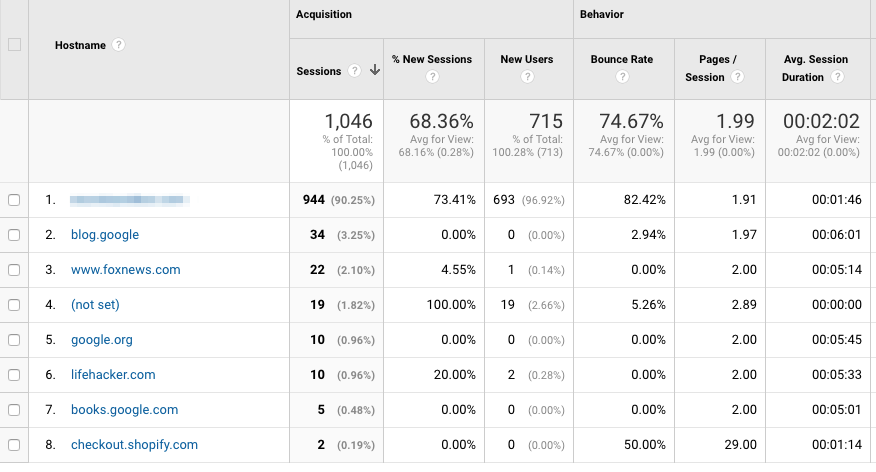Click the blurred first hostname entry
The height and width of the screenshot is (472, 876).
click(x=130, y=200)
